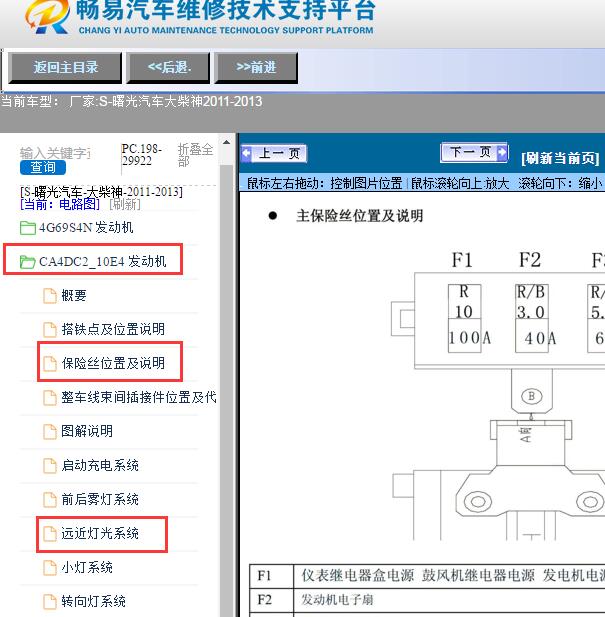Screen dimensions: 605x617
Task: Click the F2 发动机电子扇 table row
Action: point(427,600)
